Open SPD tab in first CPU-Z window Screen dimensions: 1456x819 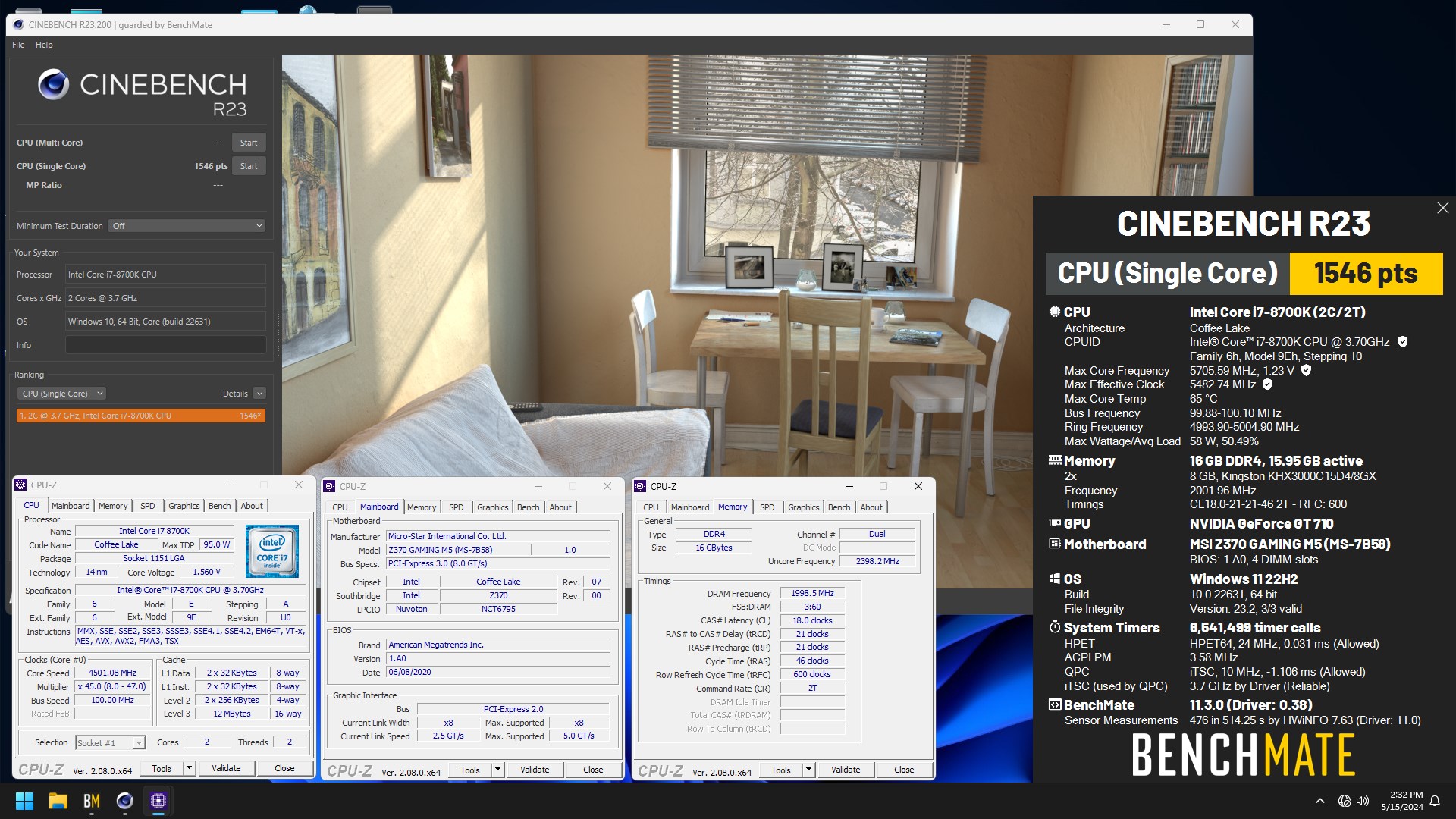148,506
